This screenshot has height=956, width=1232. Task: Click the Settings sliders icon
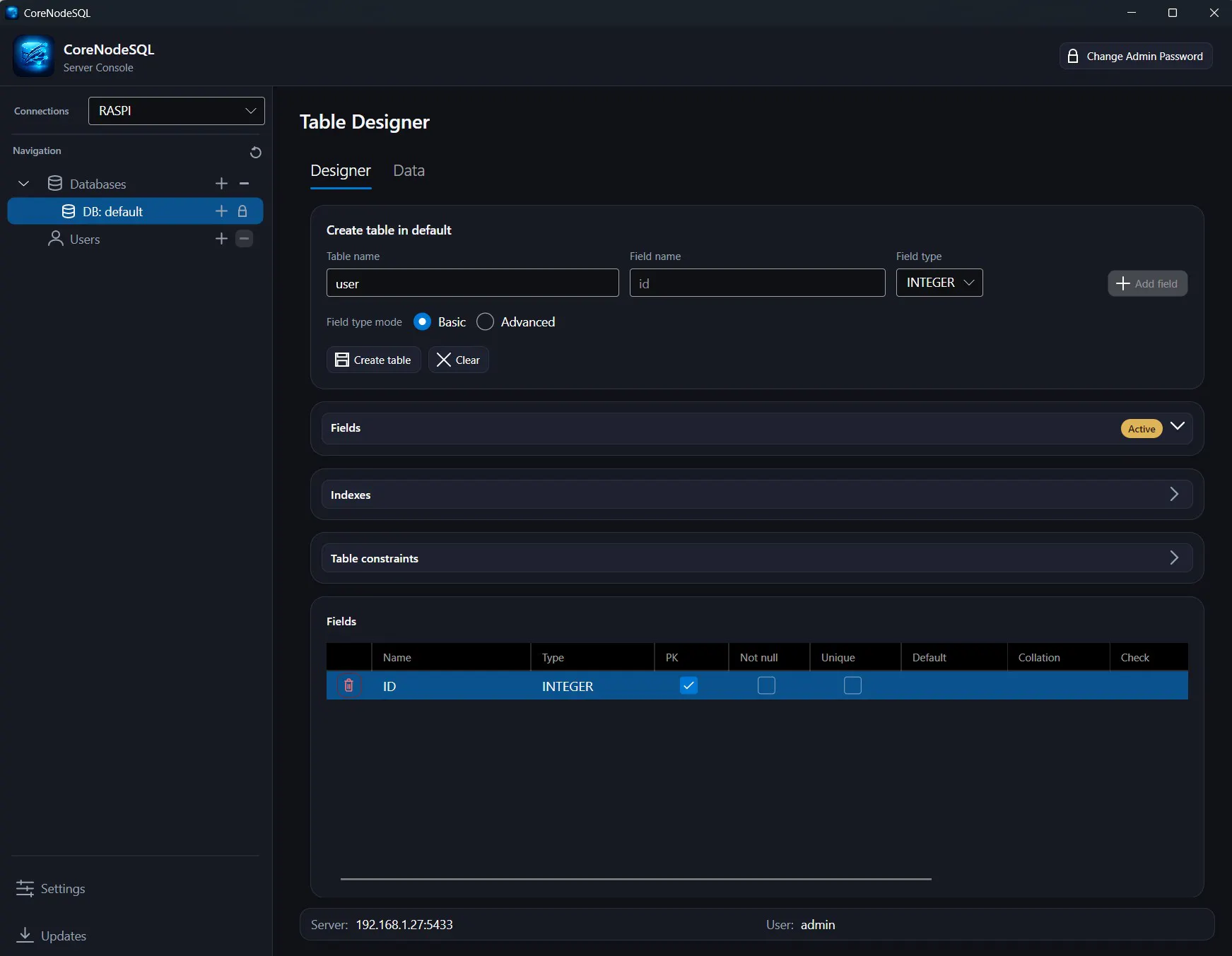25,888
